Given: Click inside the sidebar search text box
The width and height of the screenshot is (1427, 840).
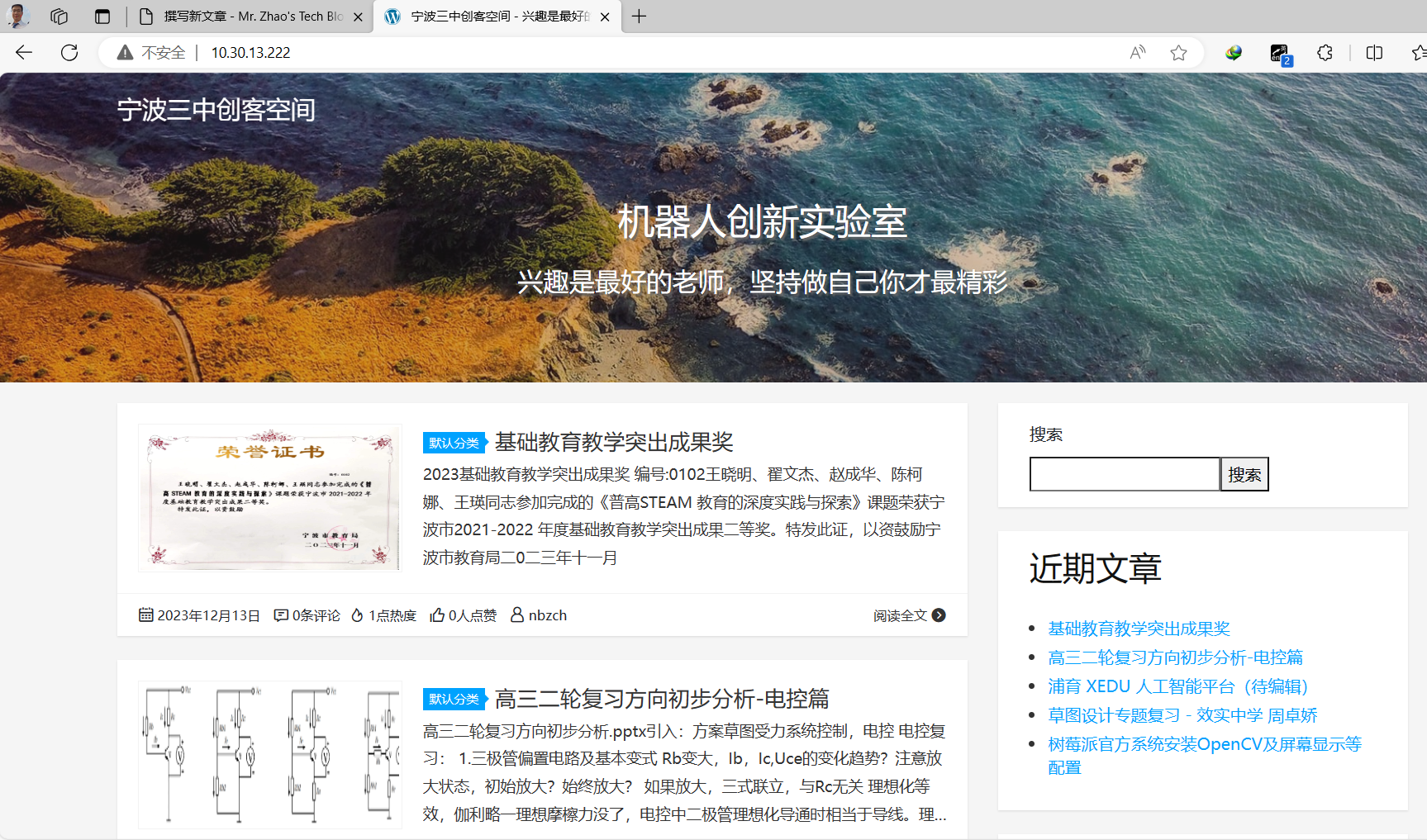Looking at the screenshot, I should click(x=1124, y=474).
